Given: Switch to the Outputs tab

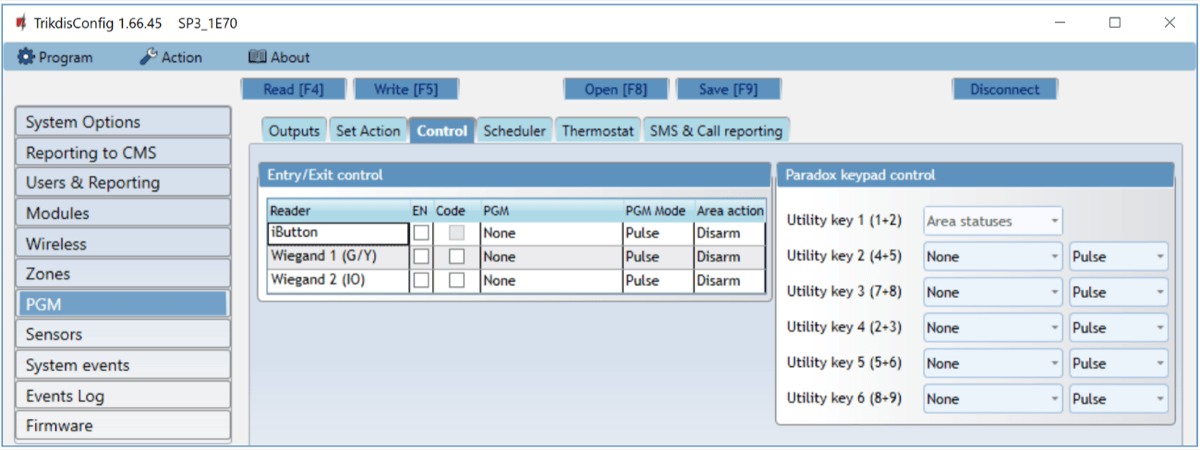Looking at the screenshot, I should 294,131.
